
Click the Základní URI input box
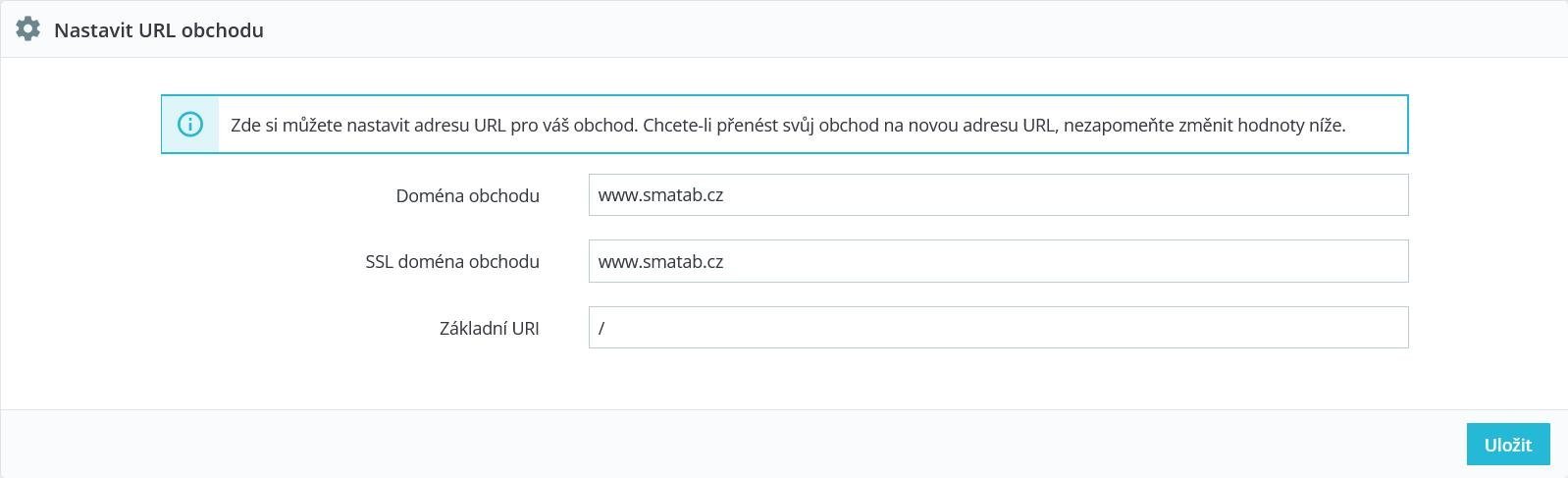click(997, 328)
